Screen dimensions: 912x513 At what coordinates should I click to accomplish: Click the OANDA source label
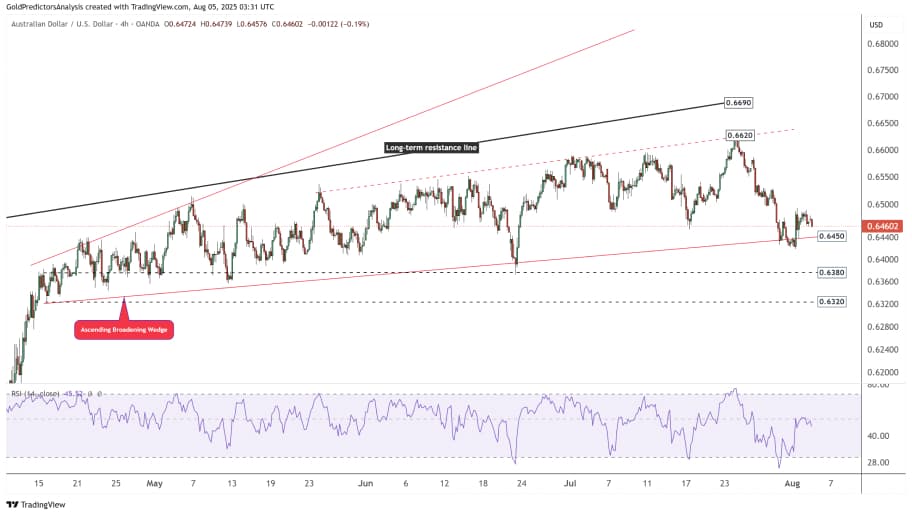click(147, 24)
